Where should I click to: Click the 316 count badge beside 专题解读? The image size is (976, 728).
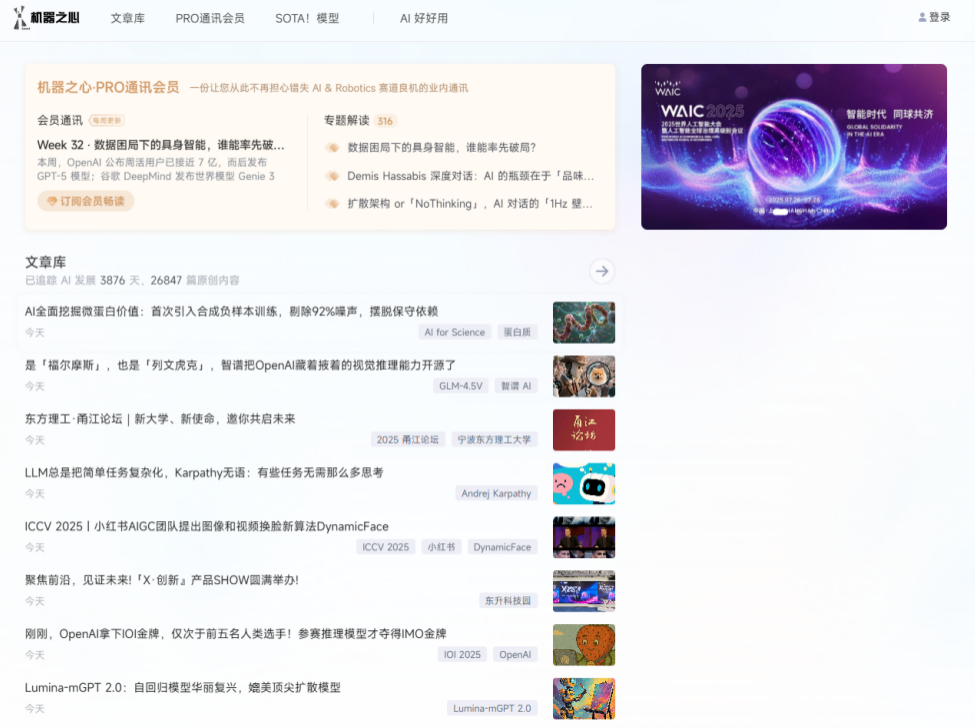pyautogui.click(x=385, y=121)
